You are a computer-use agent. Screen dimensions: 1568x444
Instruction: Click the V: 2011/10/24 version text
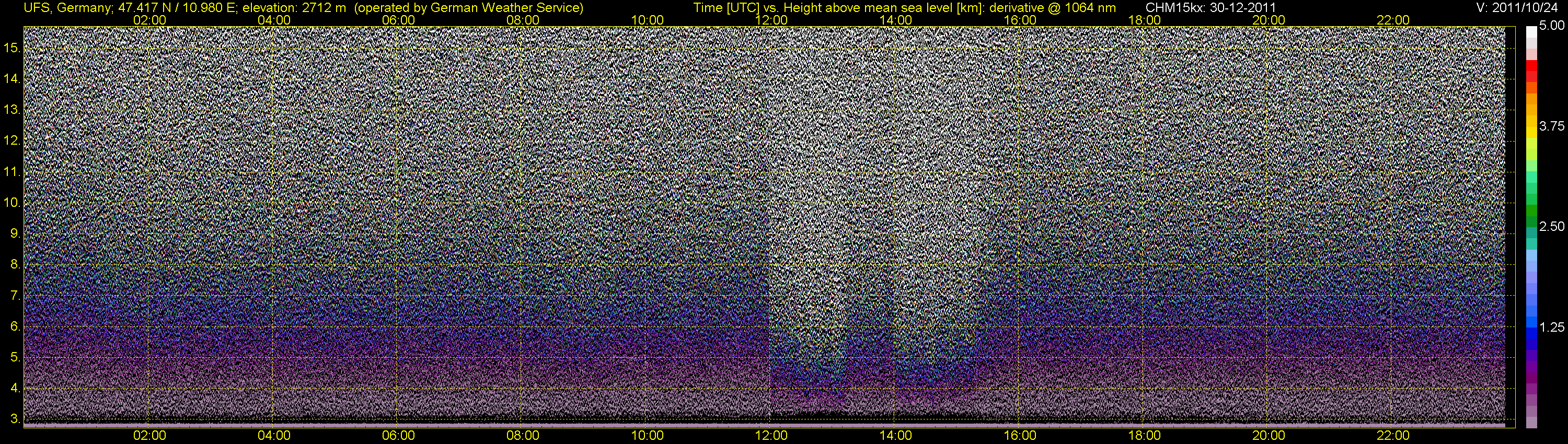coord(1519,8)
